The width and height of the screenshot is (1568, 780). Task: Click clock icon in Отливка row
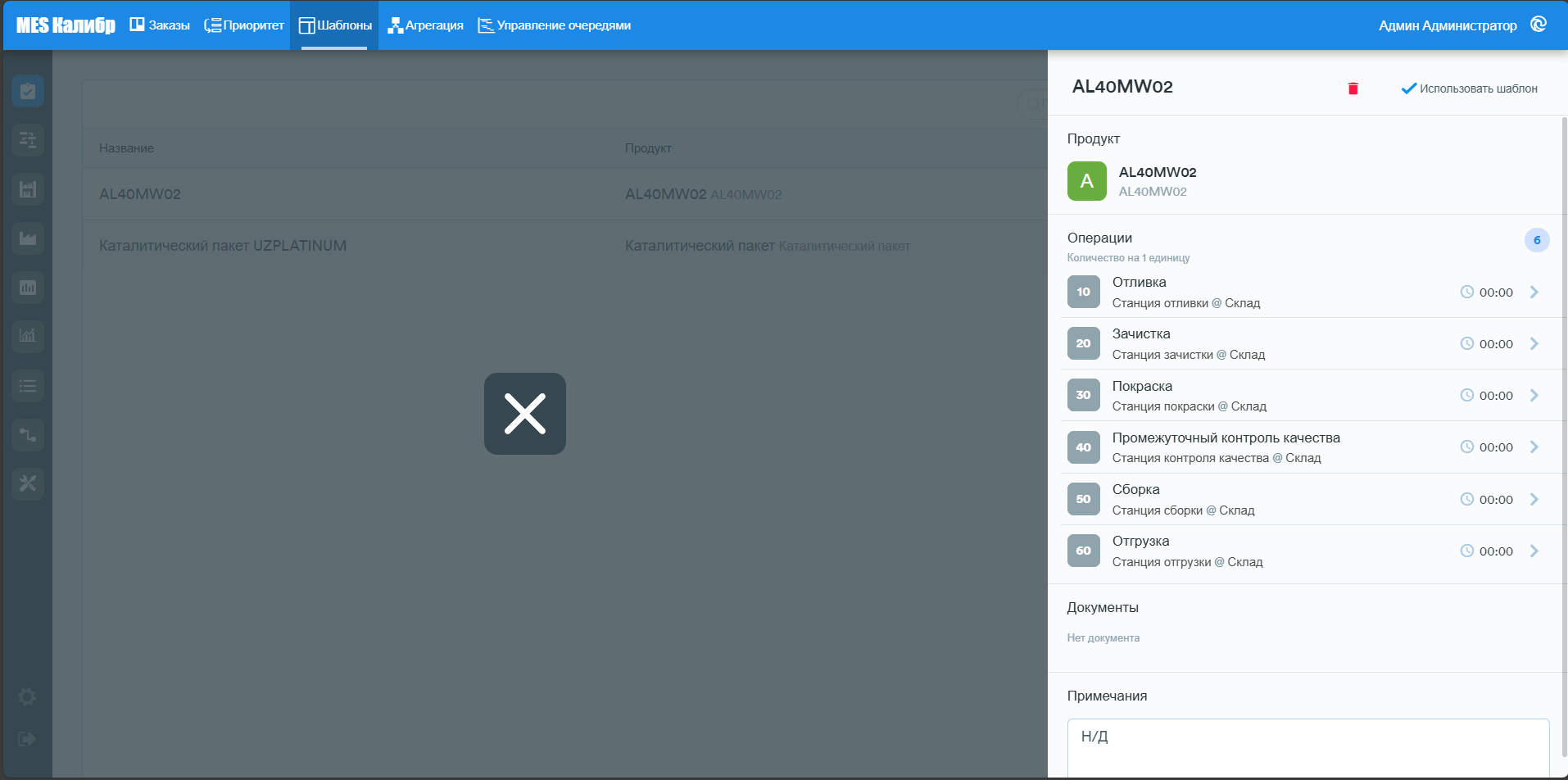1466,292
